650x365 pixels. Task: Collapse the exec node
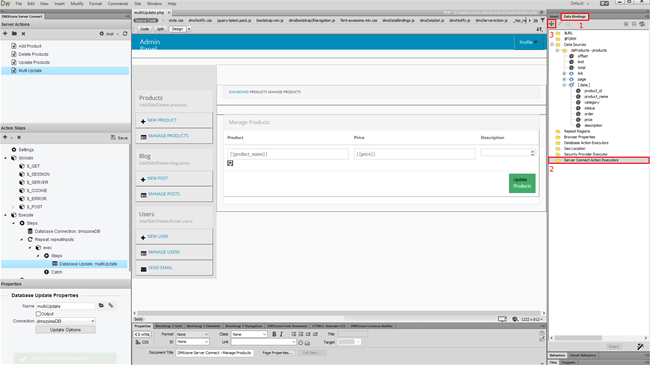point(30,248)
